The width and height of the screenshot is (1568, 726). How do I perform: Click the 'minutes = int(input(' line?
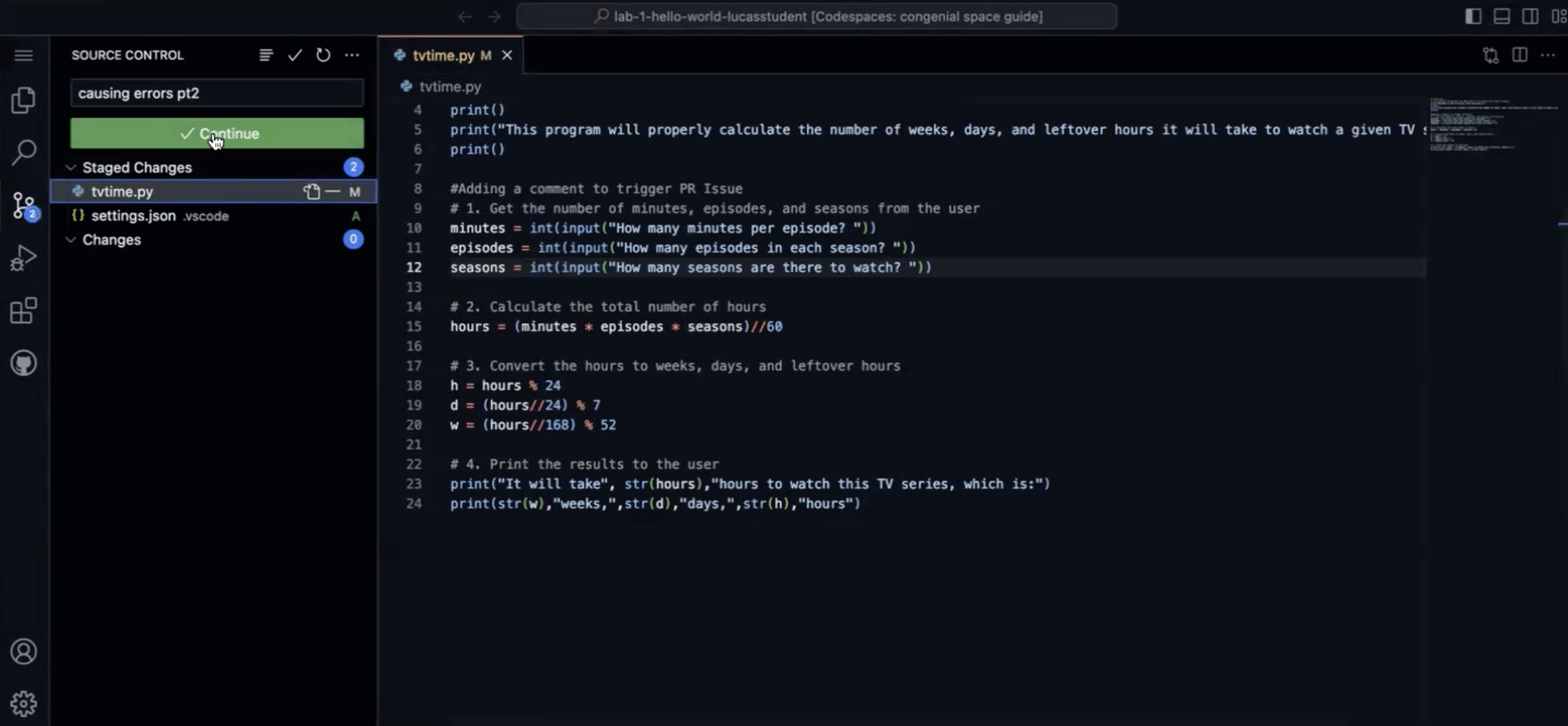pos(663,228)
